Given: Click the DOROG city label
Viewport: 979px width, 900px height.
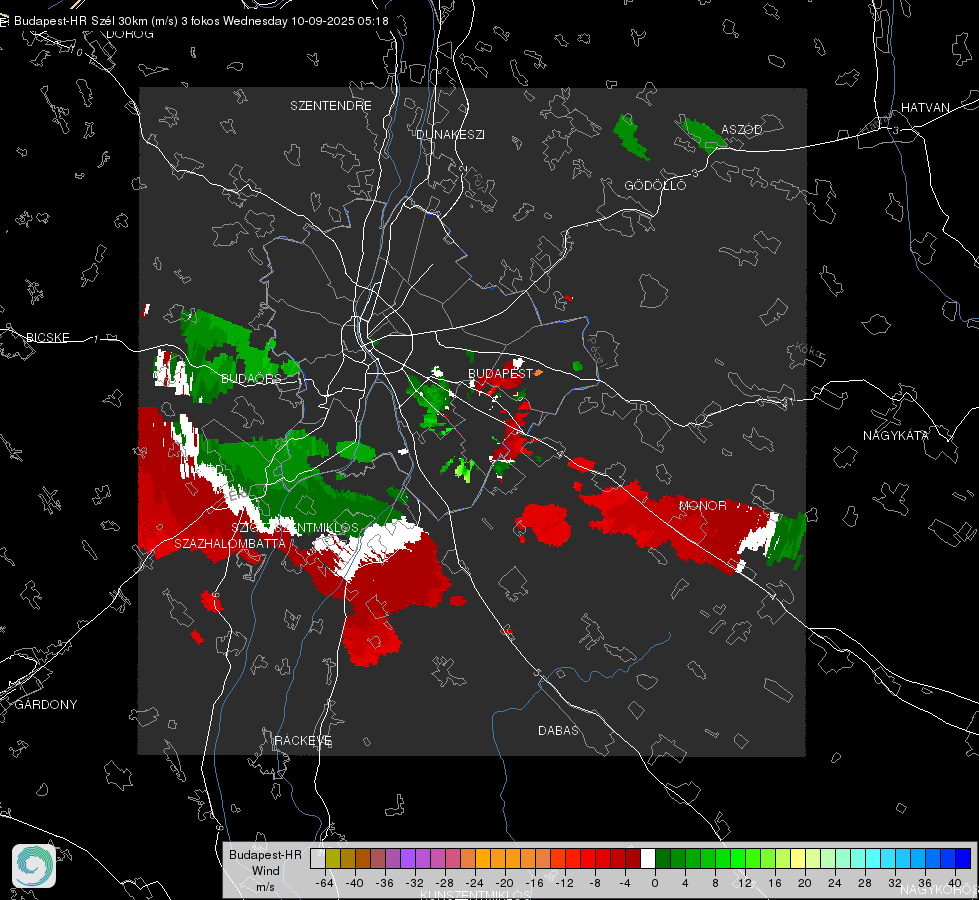Looking at the screenshot, I should (130, 34).
